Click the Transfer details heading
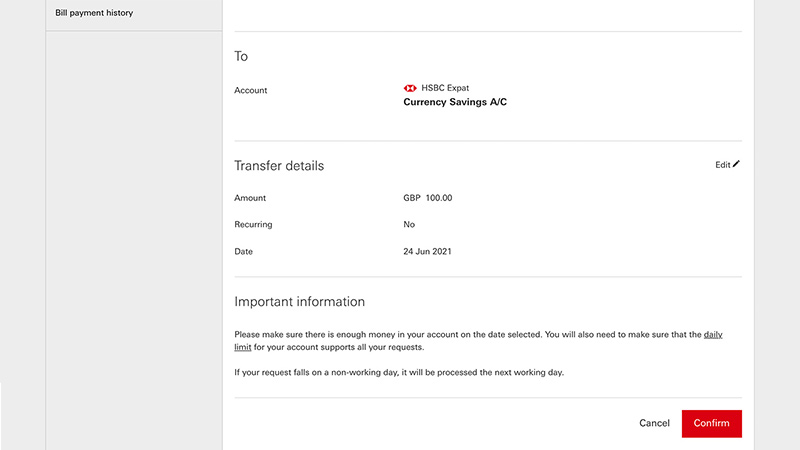This screenshot has width=800, height=450. click(279, 166)
